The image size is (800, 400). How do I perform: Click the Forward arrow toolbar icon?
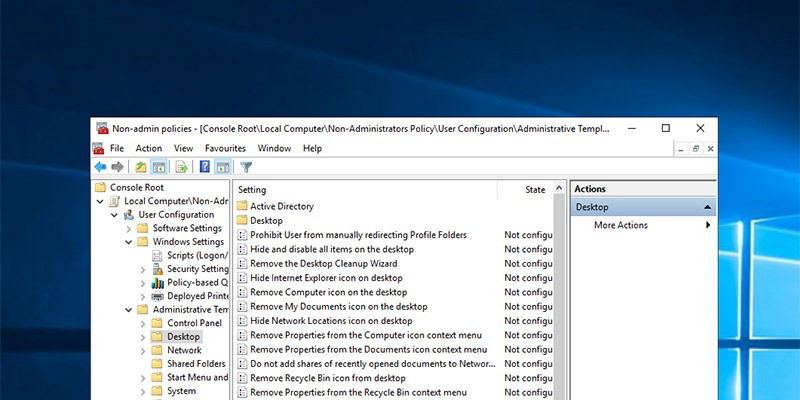click(x=117, y=167)
